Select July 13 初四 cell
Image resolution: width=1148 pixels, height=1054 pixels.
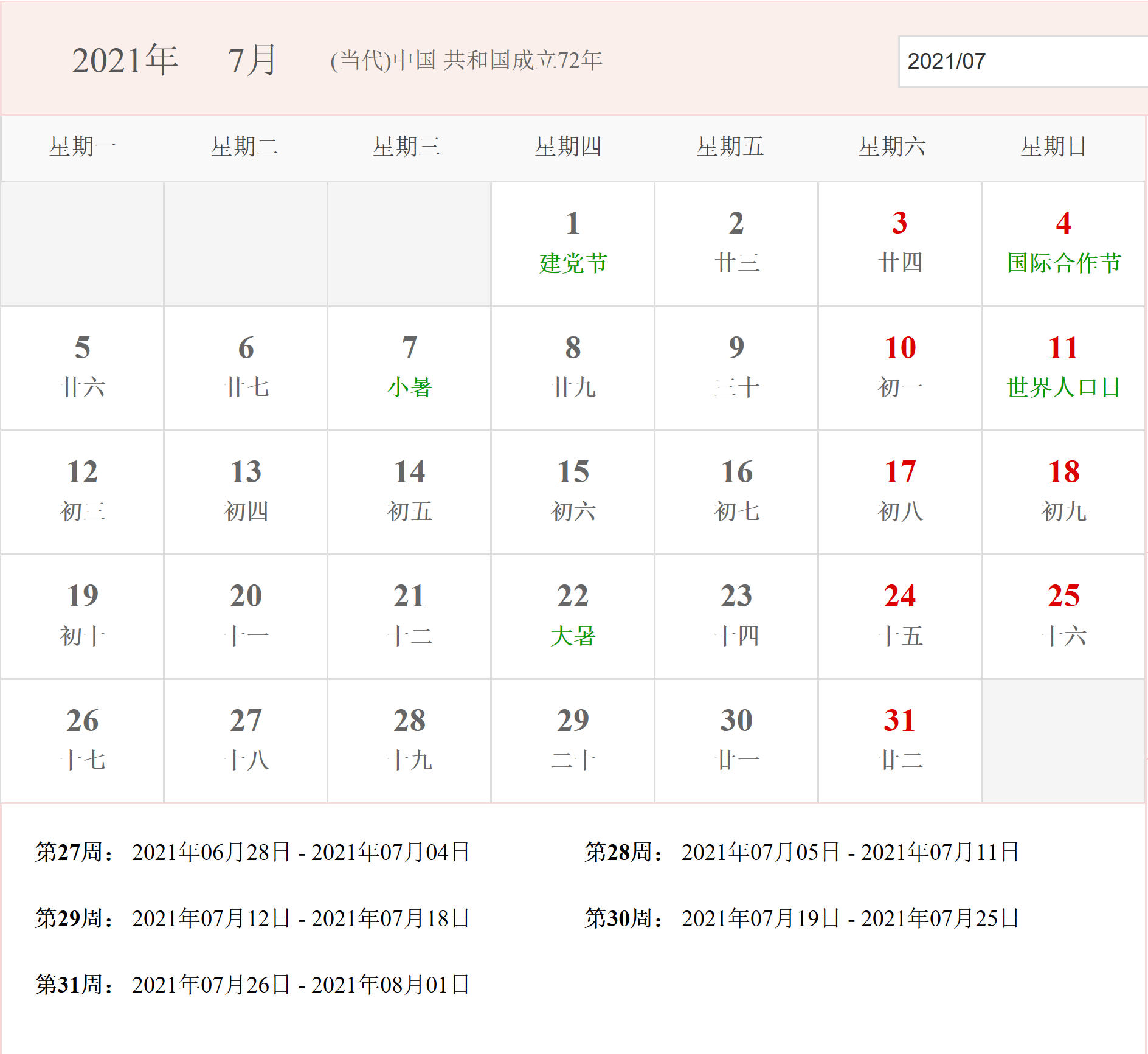(x=246, y=493)
